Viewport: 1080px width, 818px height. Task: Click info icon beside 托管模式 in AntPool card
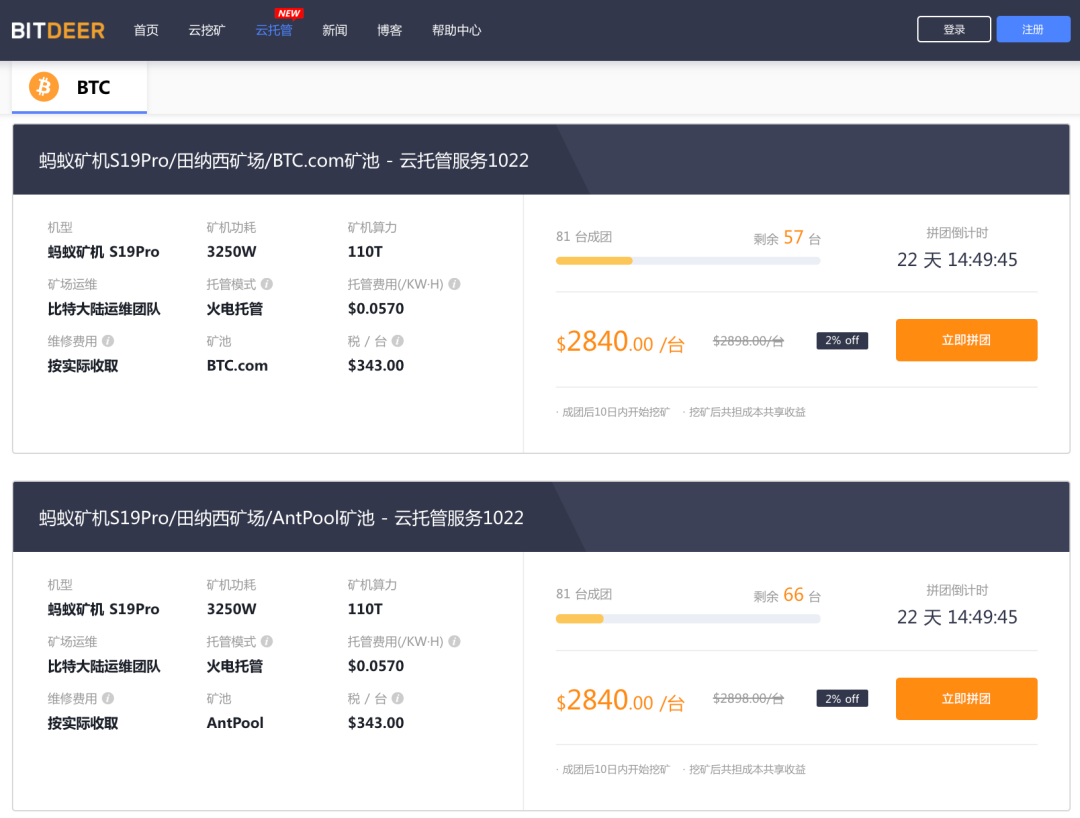267,641
